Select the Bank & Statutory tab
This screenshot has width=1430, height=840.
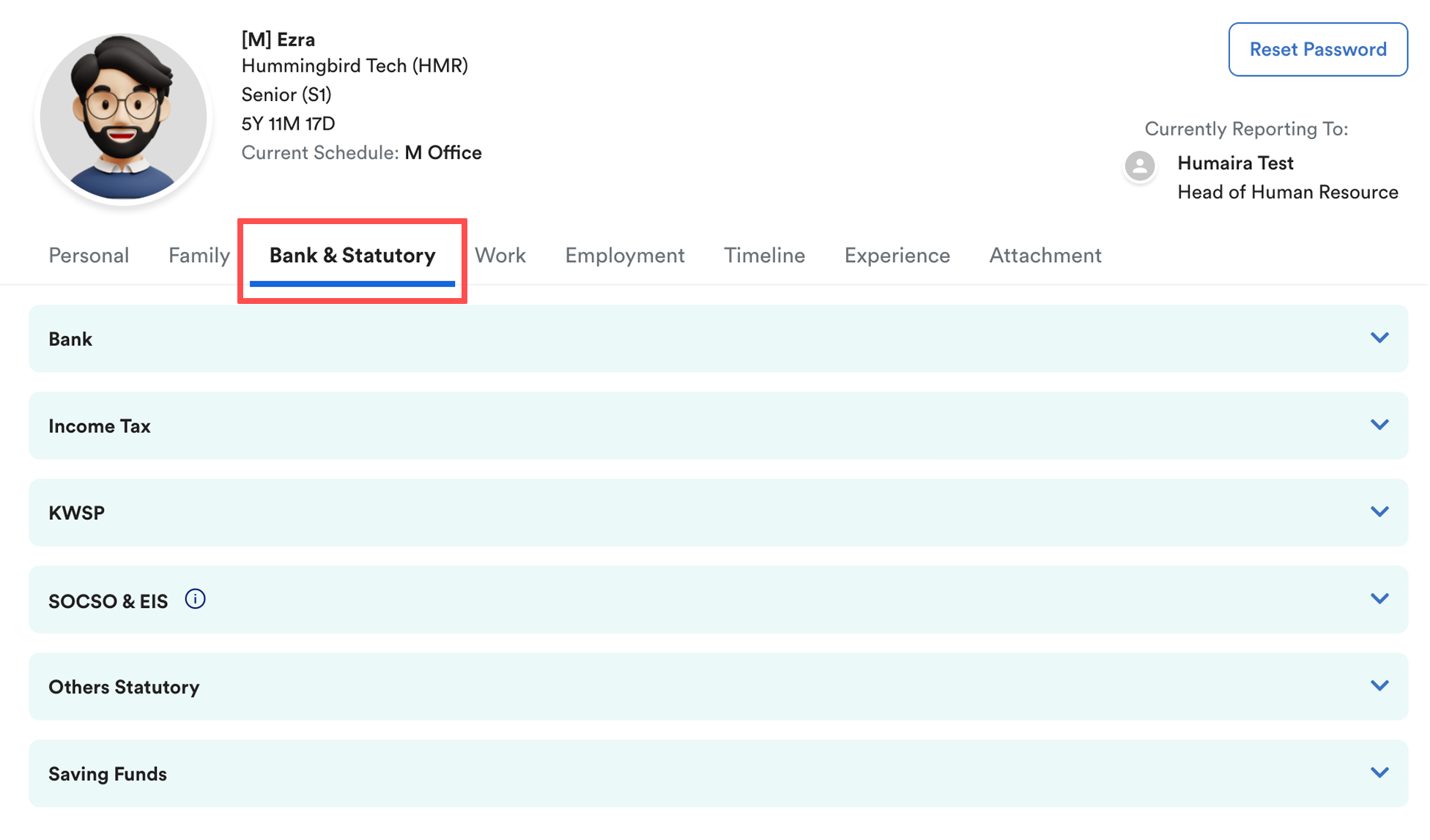(x=352, y=256)
